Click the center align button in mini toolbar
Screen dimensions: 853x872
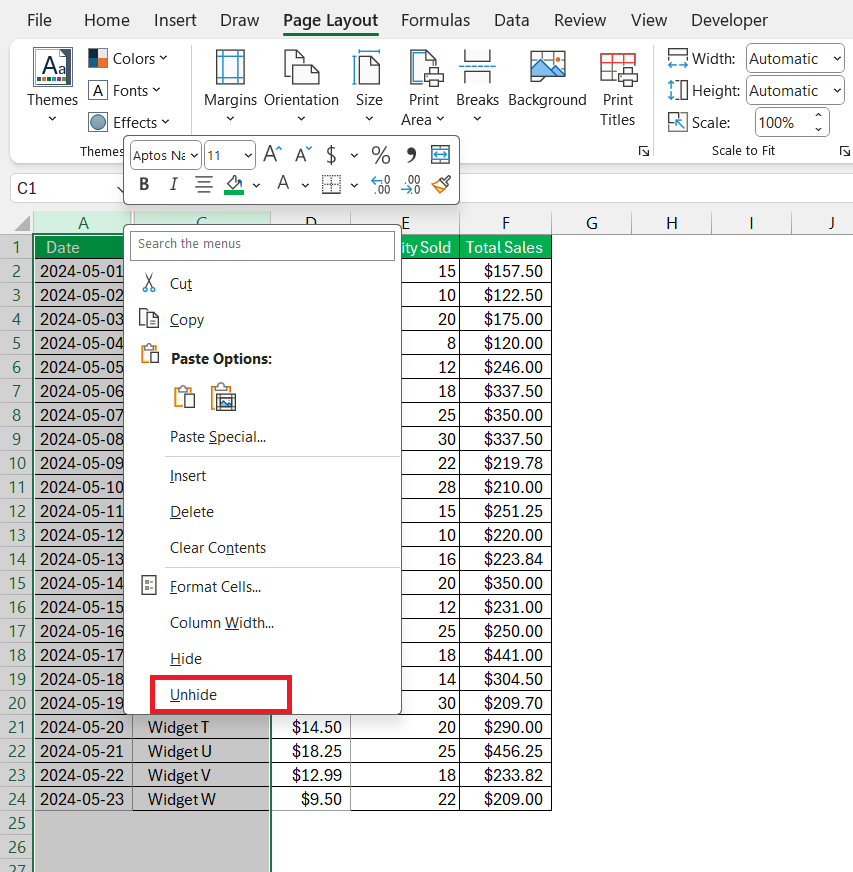(x=204, y=184)
